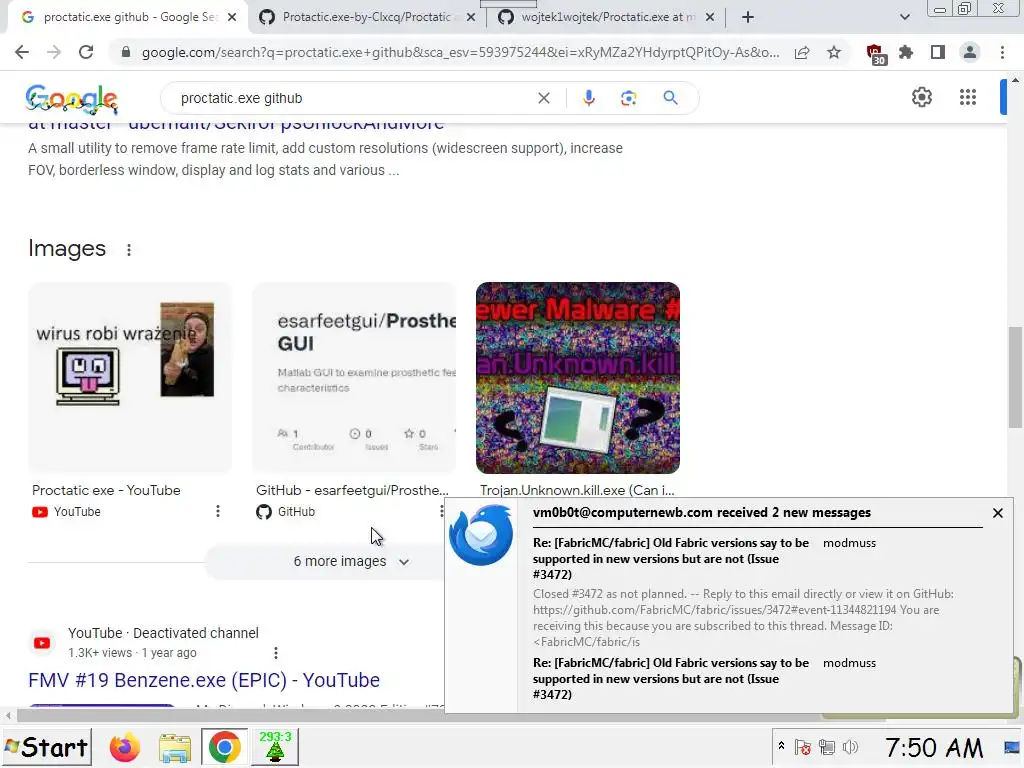
Task: Click YouTube · Deactivated channel source line
Action: (163, 633)
